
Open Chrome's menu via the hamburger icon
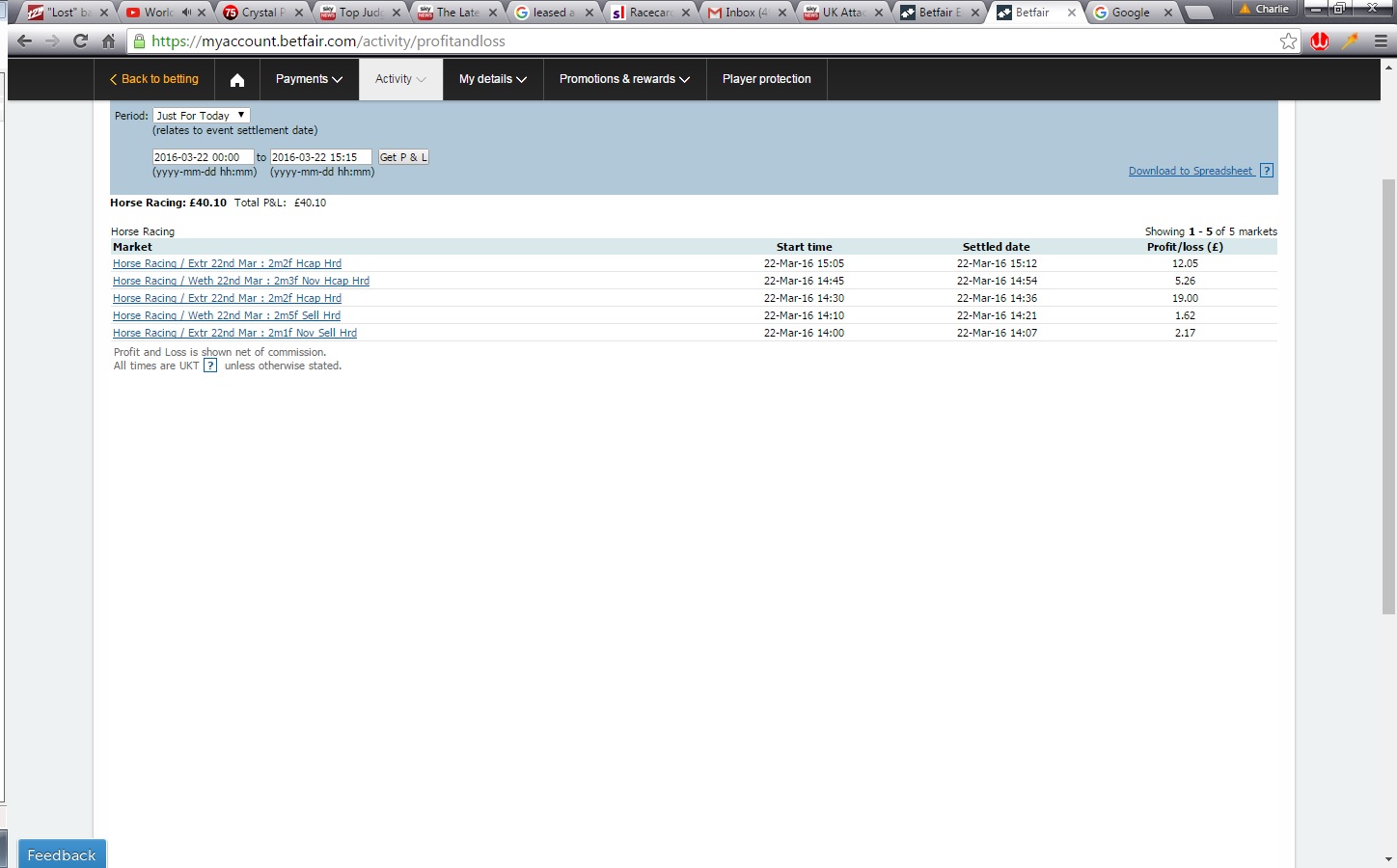[x=1380, y=41]
